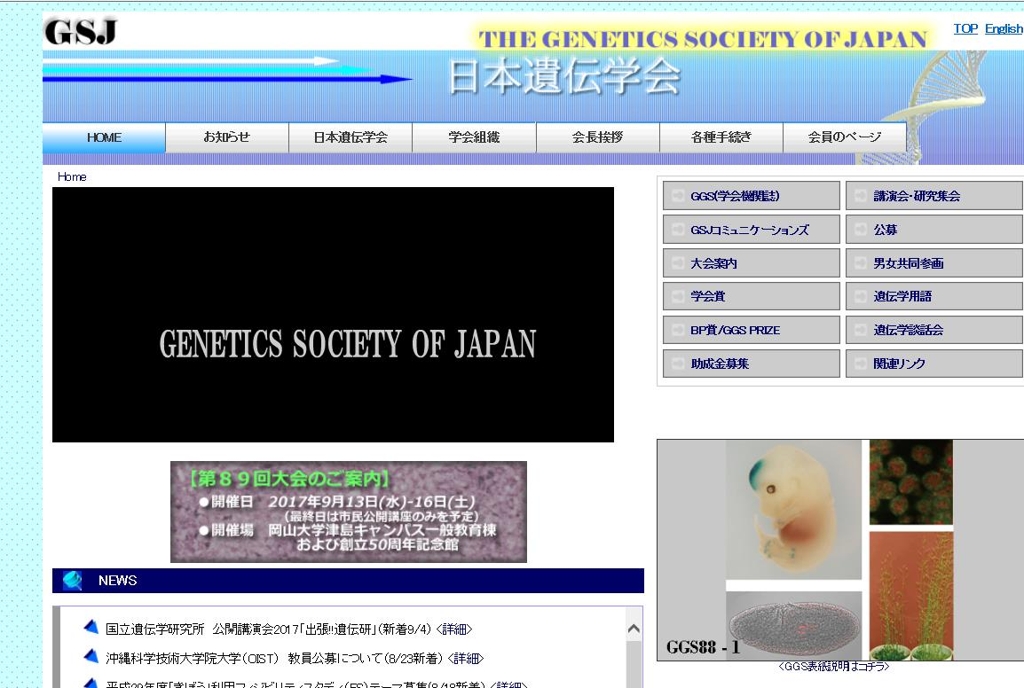The image size is (1024, 688).
Task: Open 詳細 link for 沖縄科学技術大学院大学 news
Action: click(x=466, y=659)
